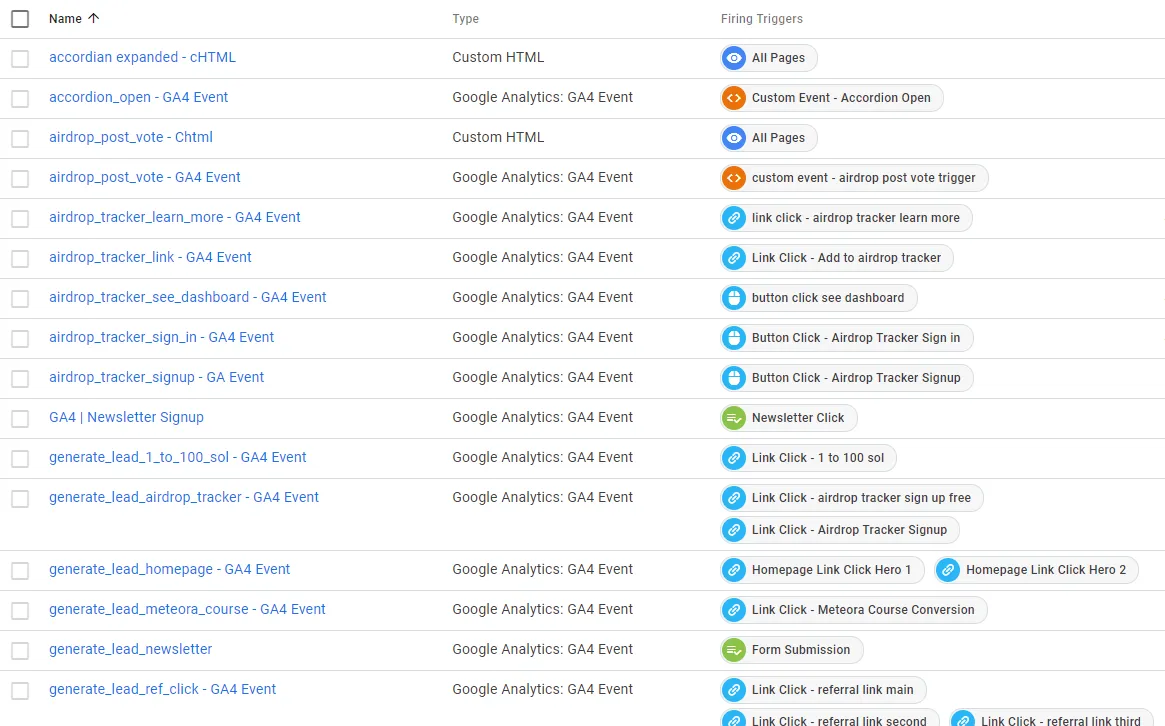1165x726 pixels.
Task: Select the checkbox for GA4 | Newsletter Signup
Action: click(x=20, y=418)
